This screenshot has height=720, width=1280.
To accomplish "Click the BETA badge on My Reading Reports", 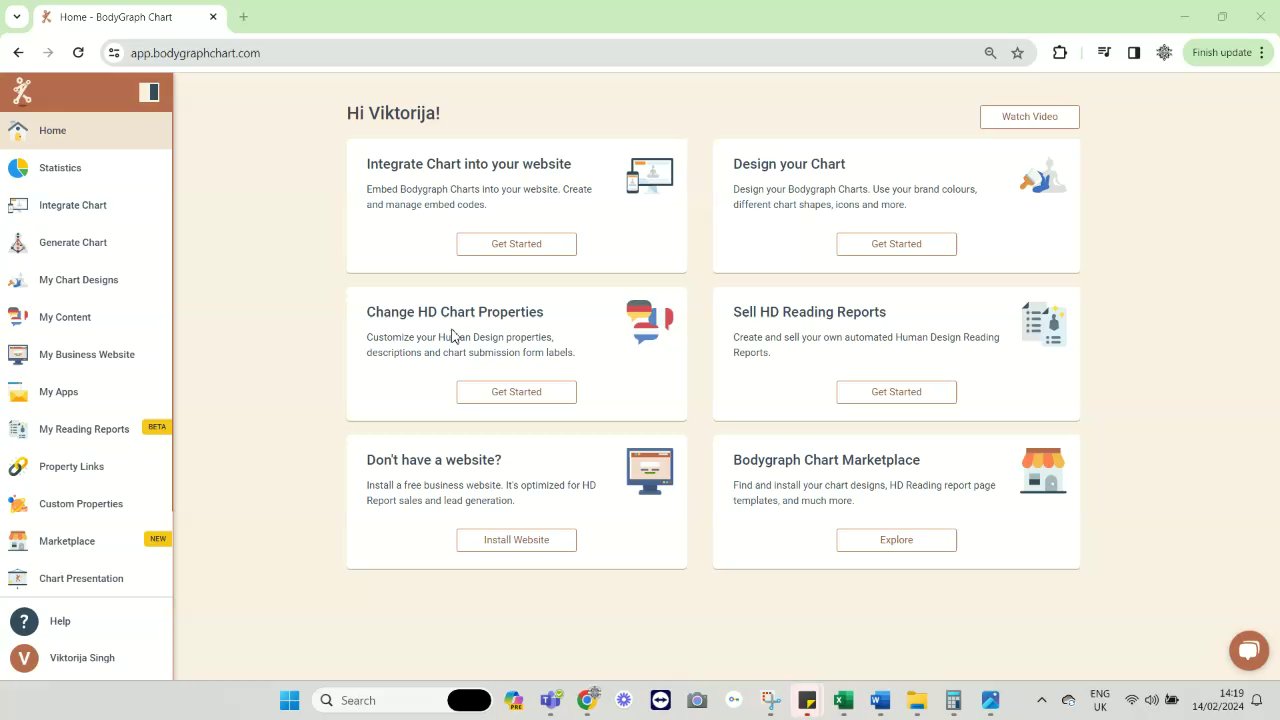I will coord(157,427).
